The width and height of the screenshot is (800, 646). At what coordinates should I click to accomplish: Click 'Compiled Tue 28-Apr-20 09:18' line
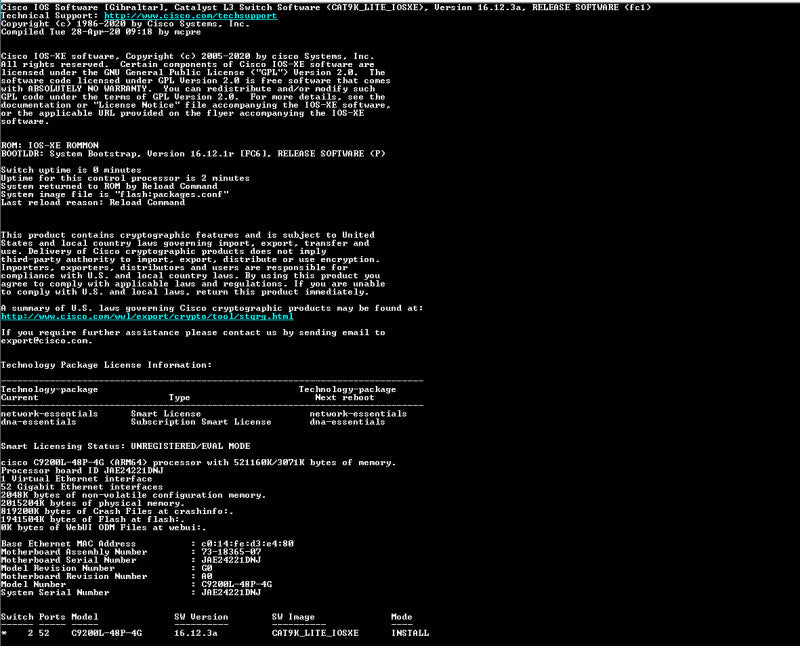[x=101, y=32]
